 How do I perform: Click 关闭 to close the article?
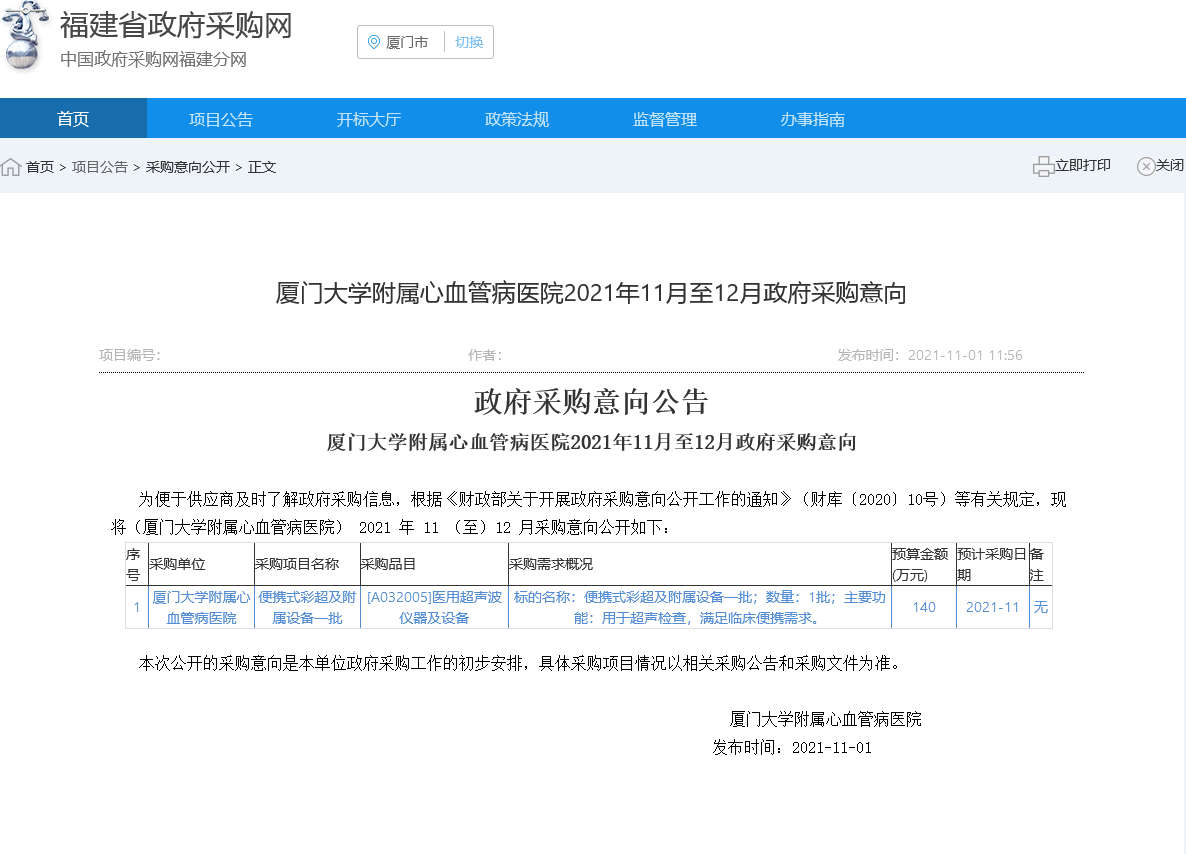click(1169, 166)
